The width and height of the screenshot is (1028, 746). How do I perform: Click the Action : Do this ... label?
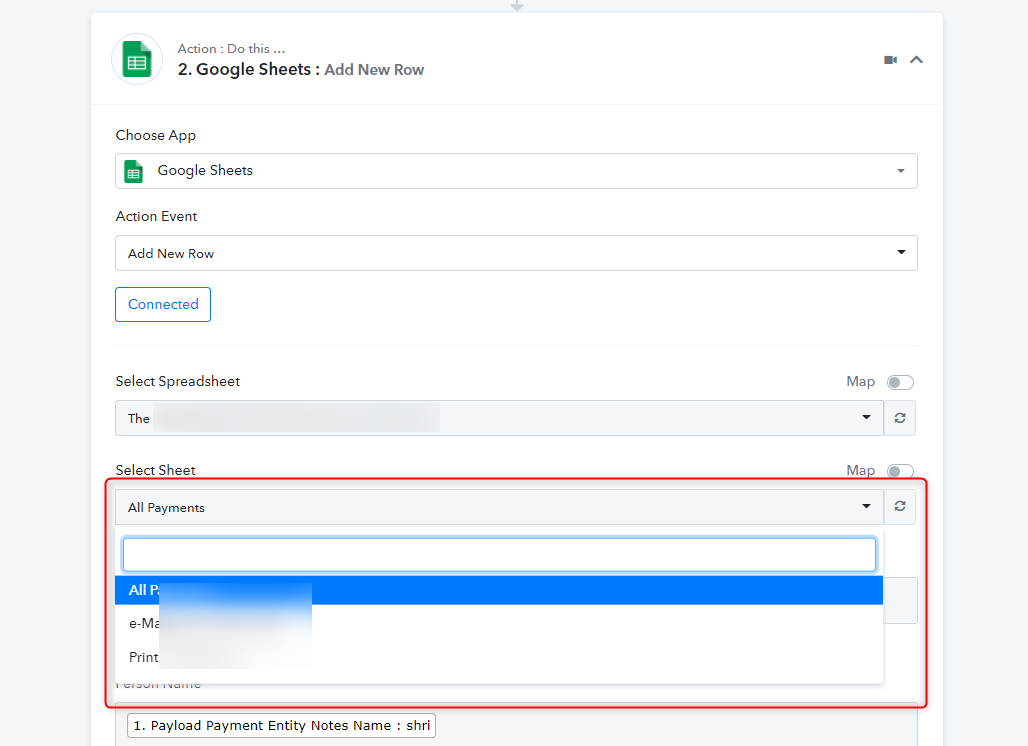[x=231, y=49]
